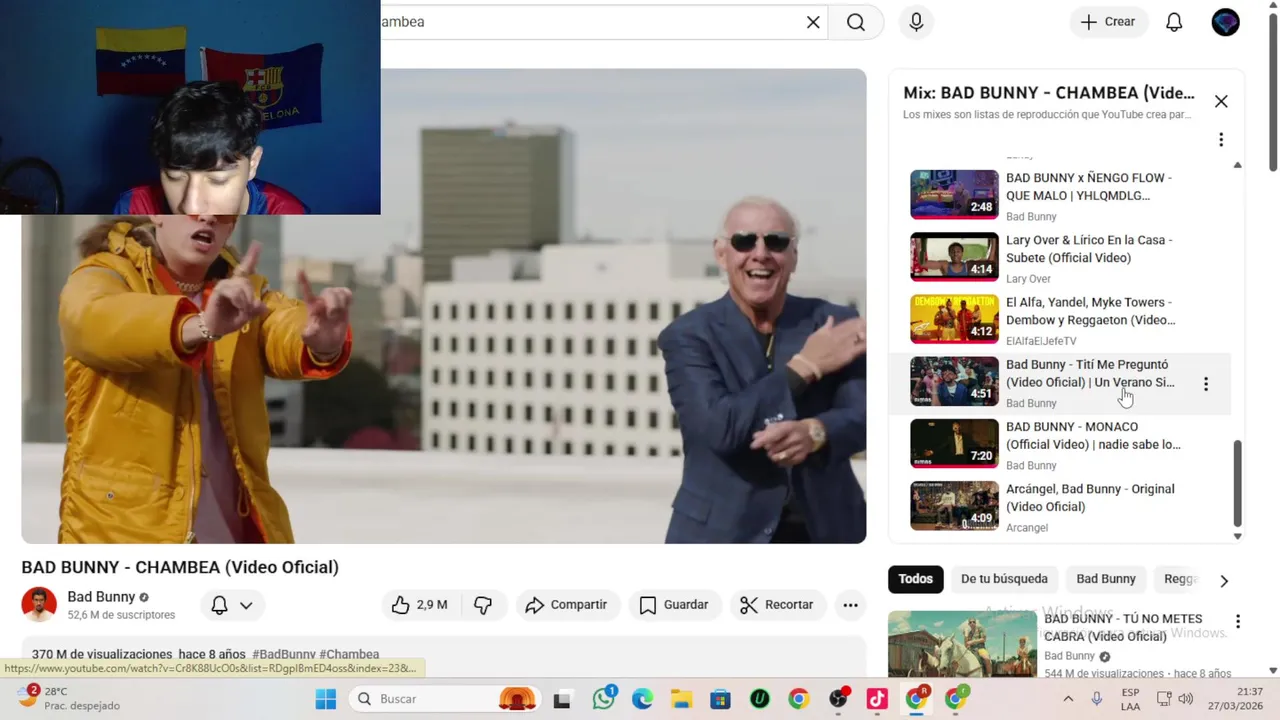Play Lary Over Subete video thumbnail

pos(954,257)
